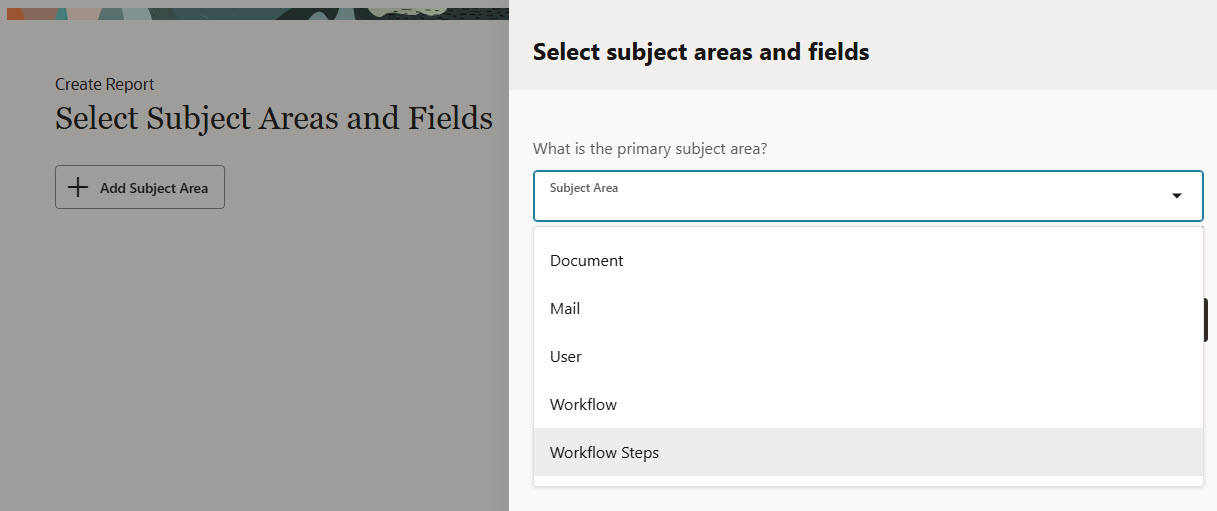Click the Create Report label

coord(105,85)
